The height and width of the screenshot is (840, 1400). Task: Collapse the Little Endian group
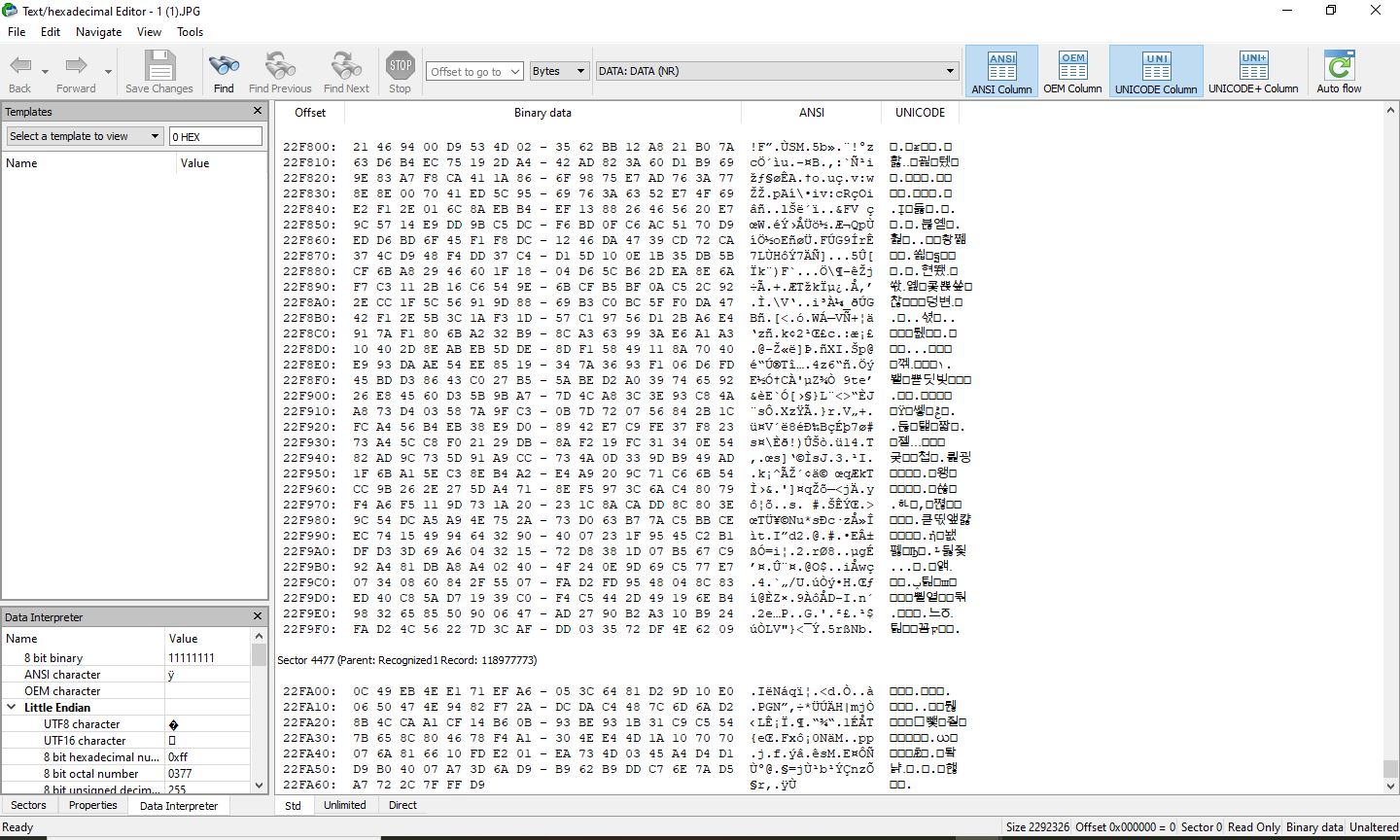[12, 708]
